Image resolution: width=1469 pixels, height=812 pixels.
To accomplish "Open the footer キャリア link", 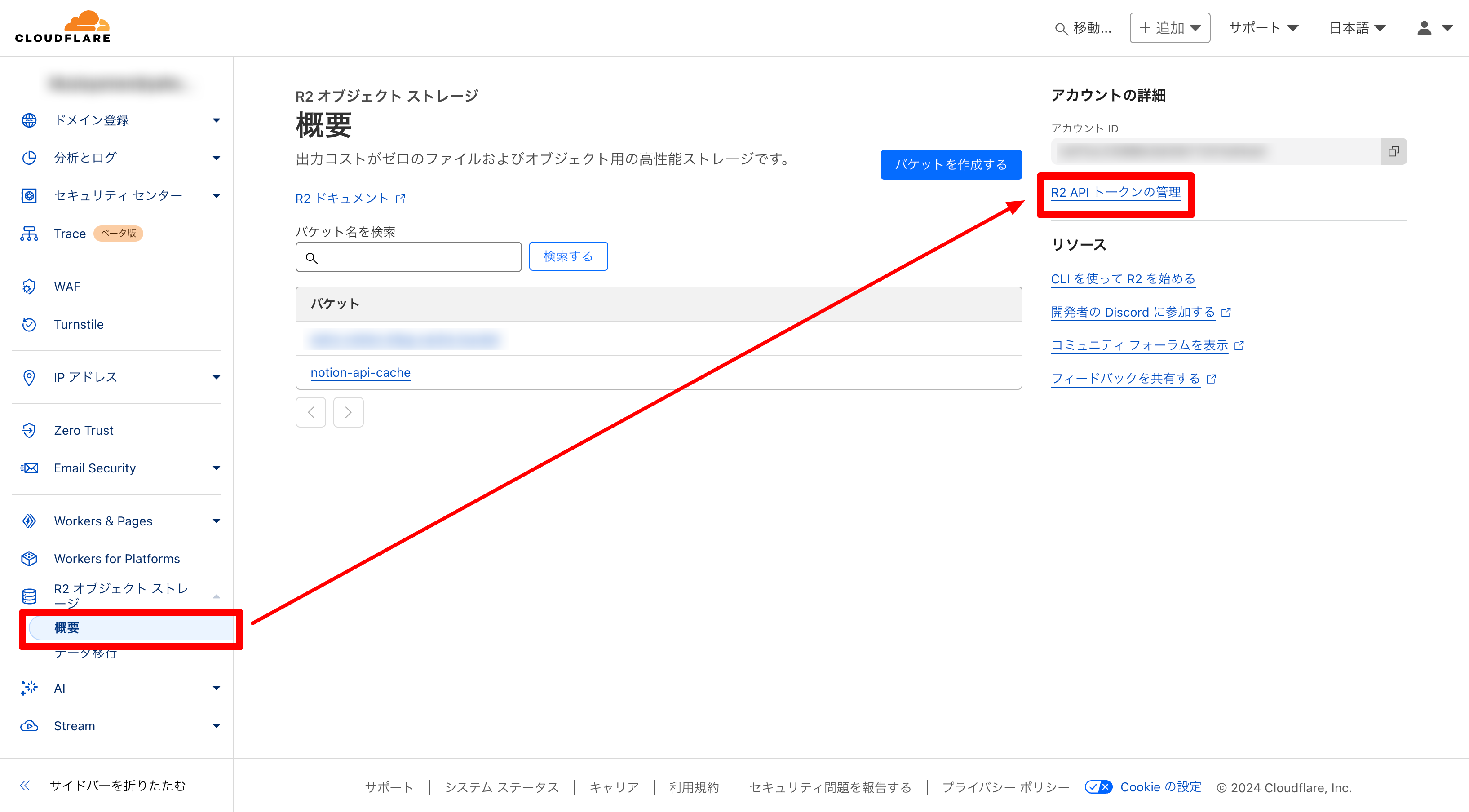I will (614, 787).
